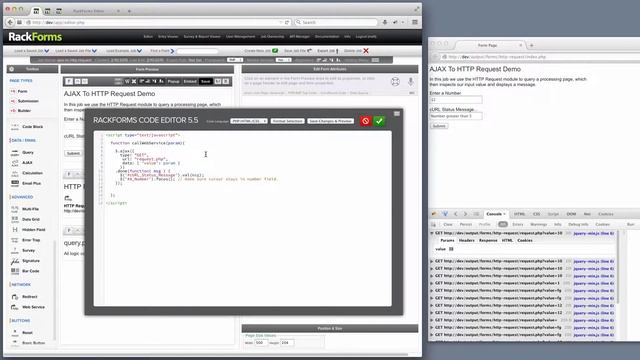Toggle the Persist option in Firebug

[x=466, y=224]
